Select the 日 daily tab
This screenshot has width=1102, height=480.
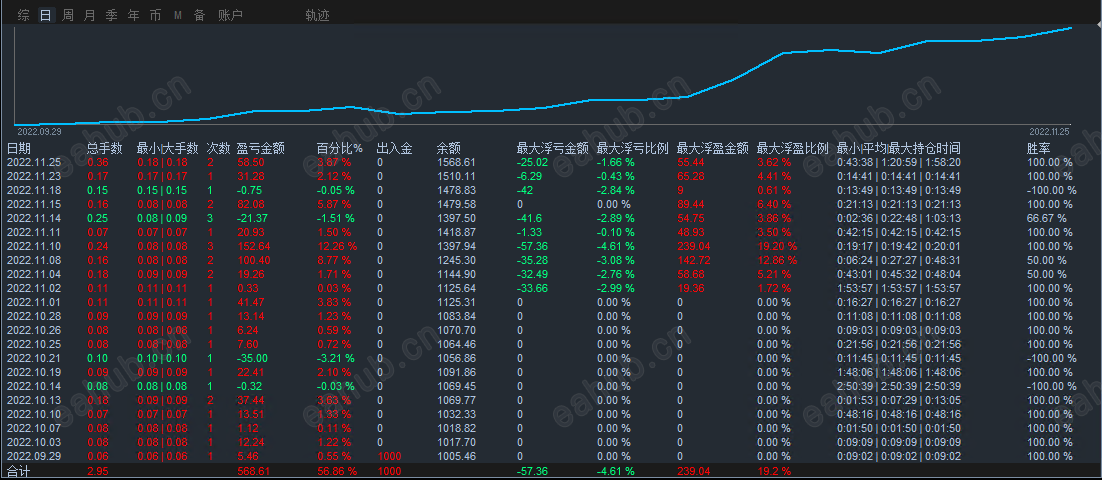(x=46, y=15)
